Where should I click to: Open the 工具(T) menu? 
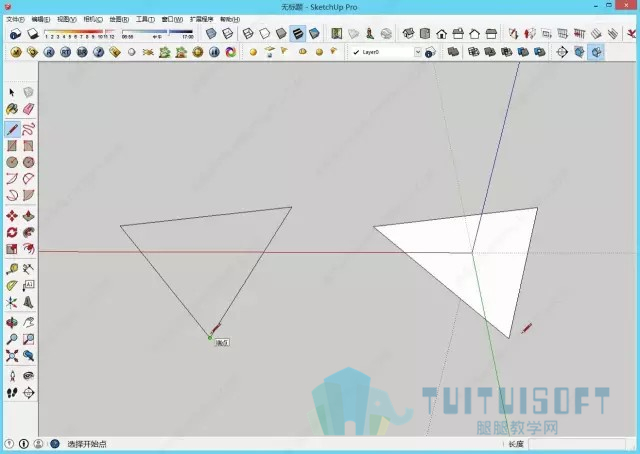click(145, 19)
